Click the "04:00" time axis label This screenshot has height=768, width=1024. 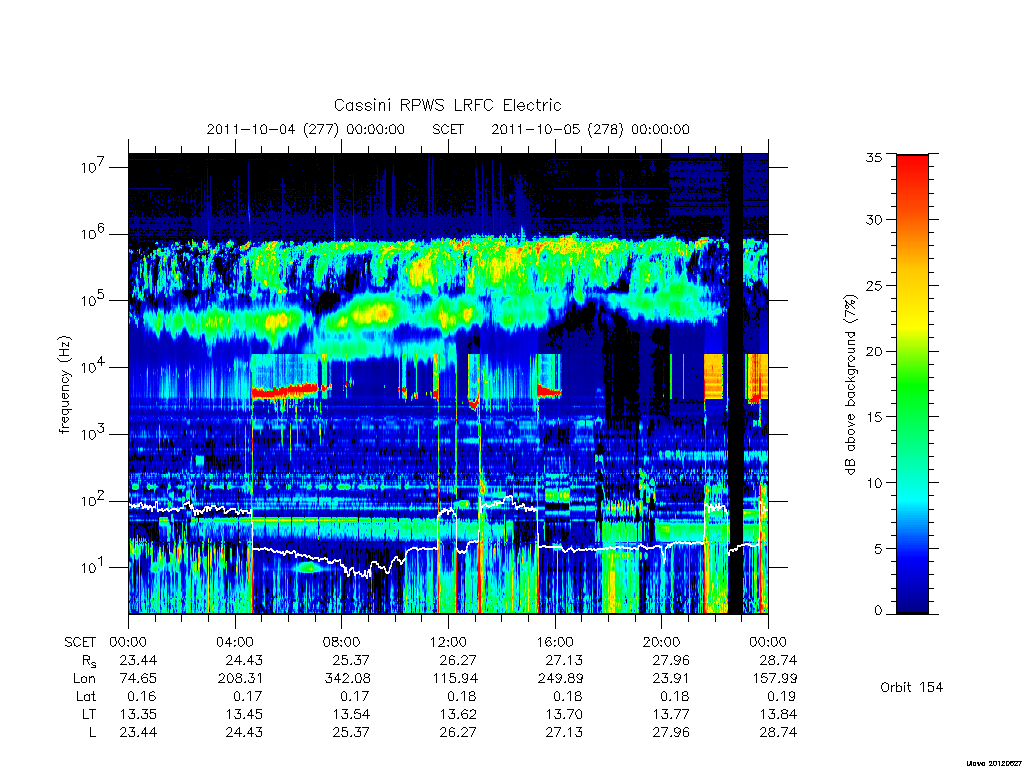click(235, 642)
